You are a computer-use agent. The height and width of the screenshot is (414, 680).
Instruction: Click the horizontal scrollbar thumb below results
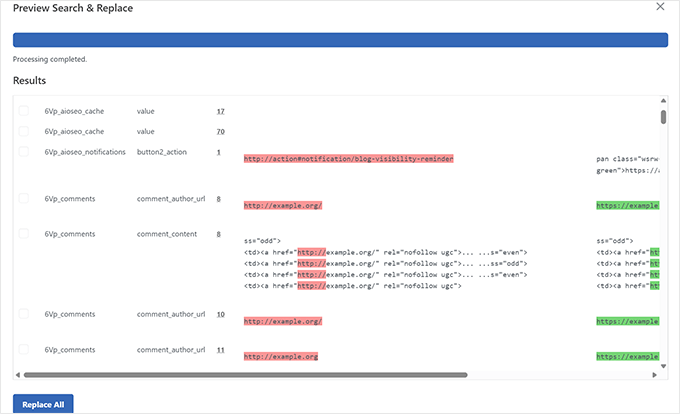245,375
